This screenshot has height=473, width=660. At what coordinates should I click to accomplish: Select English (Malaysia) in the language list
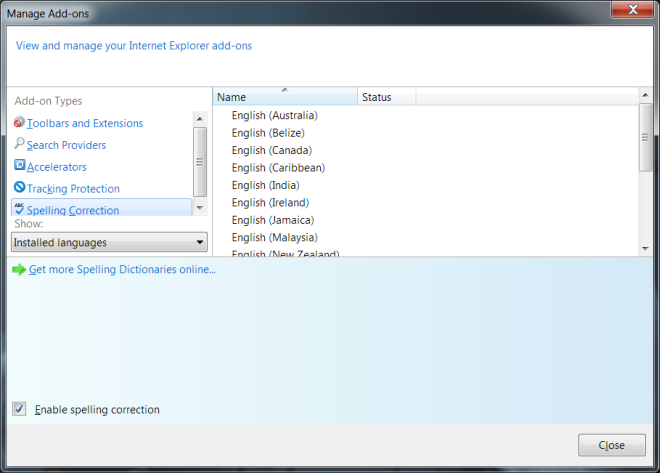pyautogui.click(x=275, y=238)
